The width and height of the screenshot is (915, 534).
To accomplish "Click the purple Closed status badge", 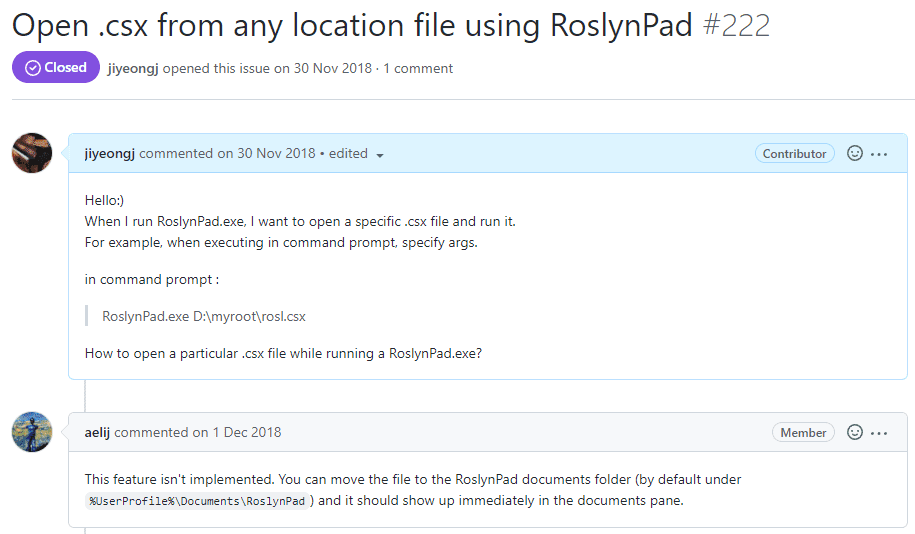I will point(56,67).
